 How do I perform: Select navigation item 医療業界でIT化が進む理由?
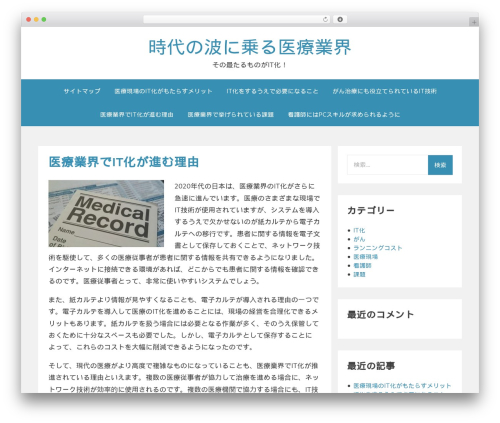point(137,114)
